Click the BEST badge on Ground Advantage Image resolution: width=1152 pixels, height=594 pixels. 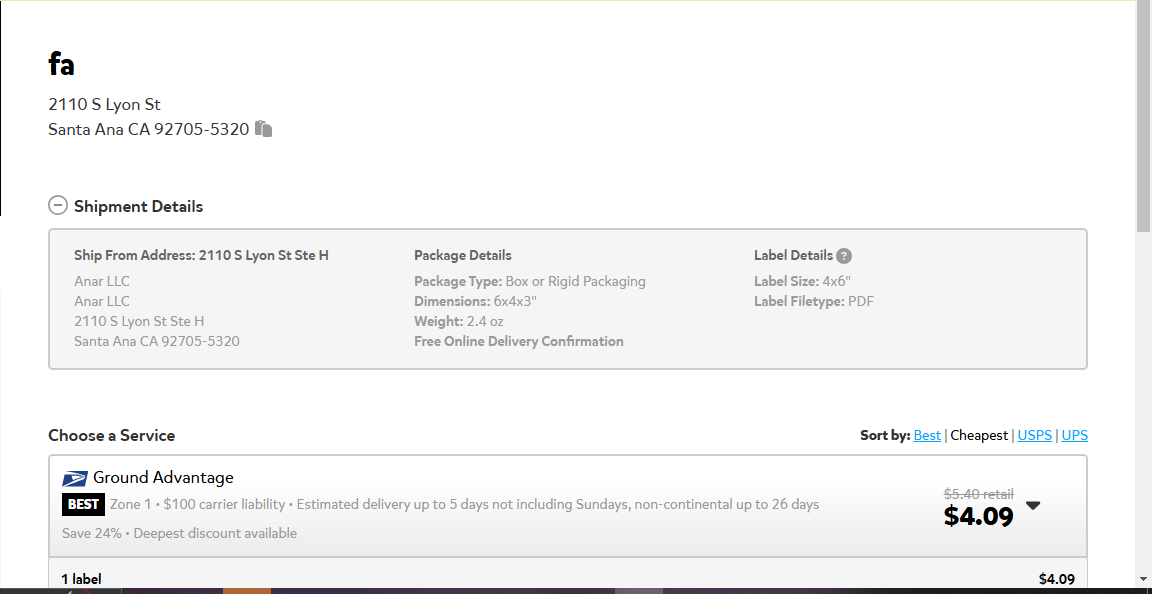[x=83, y=505]
